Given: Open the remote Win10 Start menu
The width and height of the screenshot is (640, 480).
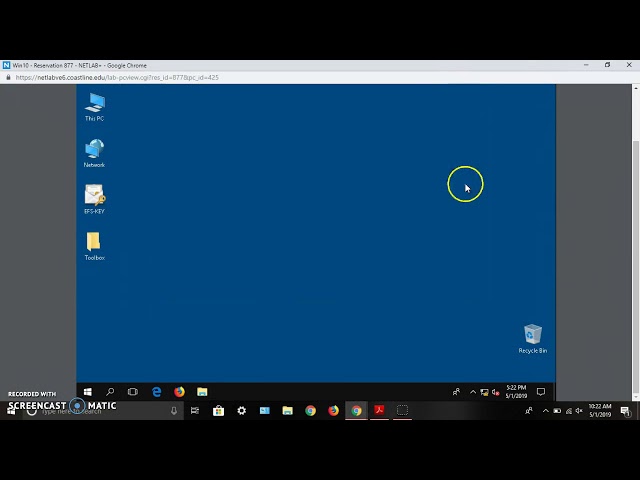Looking at the screenshot, I should [87, 392].
